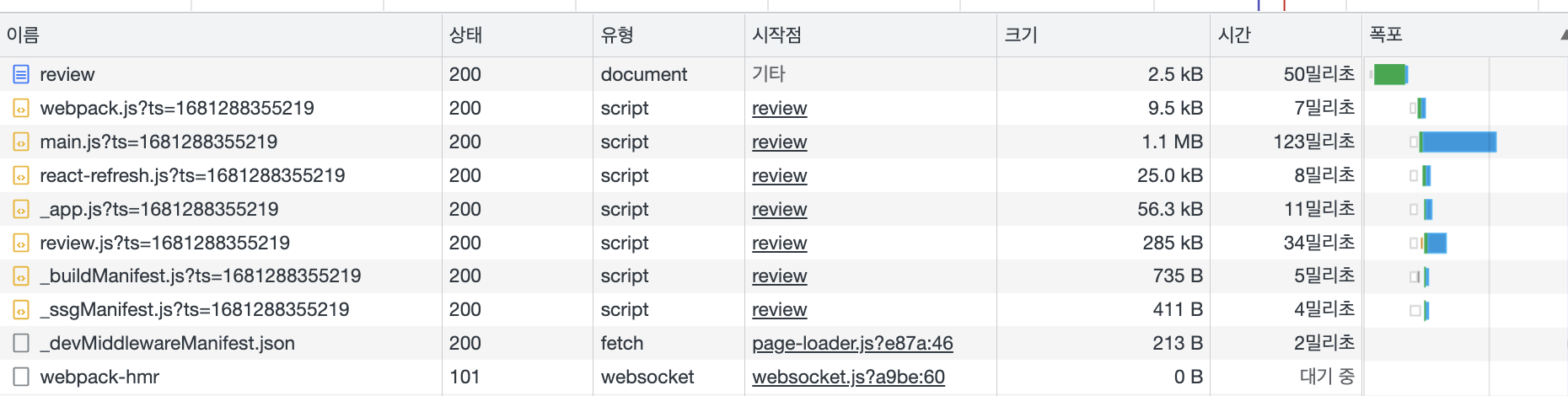Select the main.js?ts=1681288355219 request
The width and height of the screenshot is (1568, 396).
point(158,142)
